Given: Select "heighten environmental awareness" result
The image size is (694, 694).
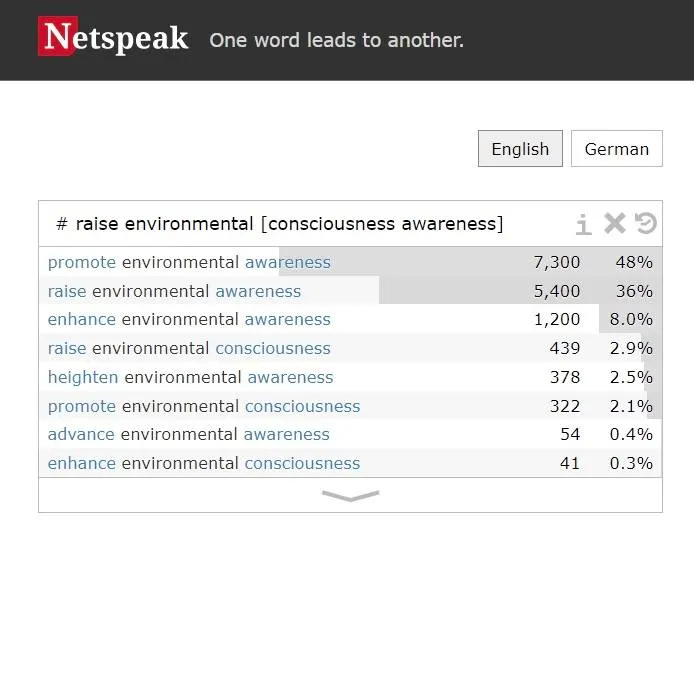Looking at the screenshot, I should [190, 377].
